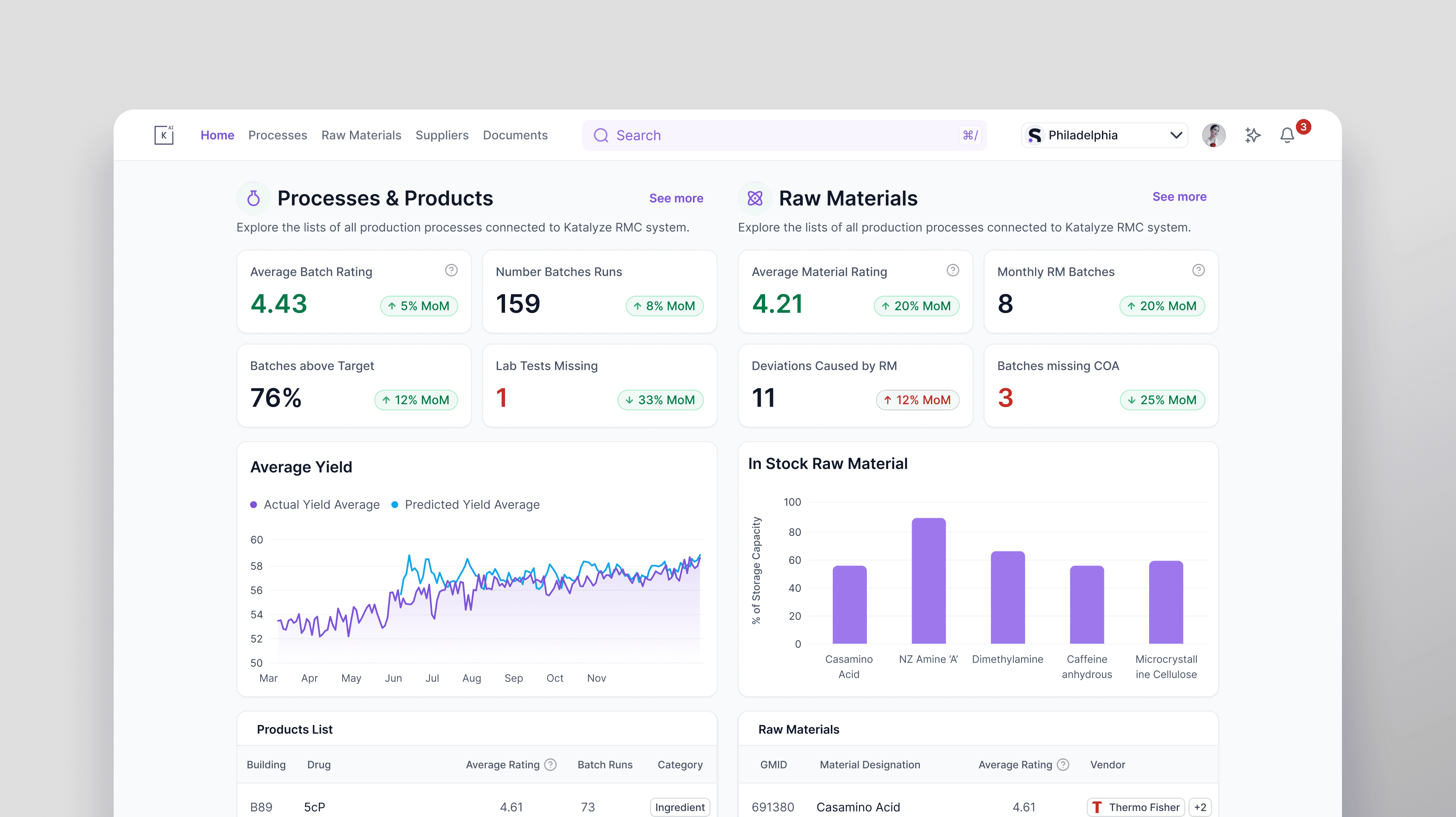Image resolution: width=1456 pixels, height=817 pixels.
Task: Click help icon on Average Batch Rating
Action: point(451,270)
